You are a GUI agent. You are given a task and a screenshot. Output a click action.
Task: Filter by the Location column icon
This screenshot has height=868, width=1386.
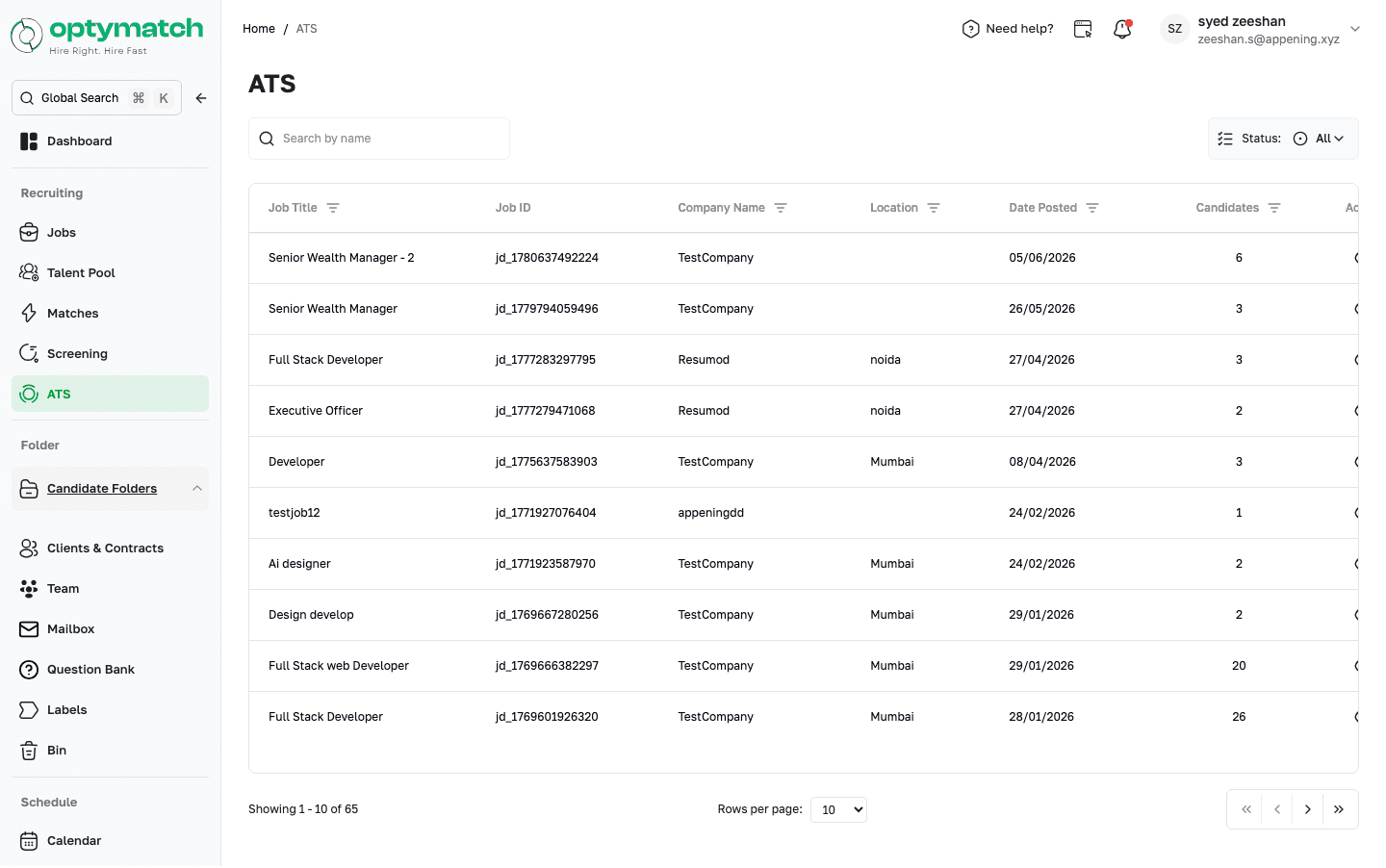934,208
